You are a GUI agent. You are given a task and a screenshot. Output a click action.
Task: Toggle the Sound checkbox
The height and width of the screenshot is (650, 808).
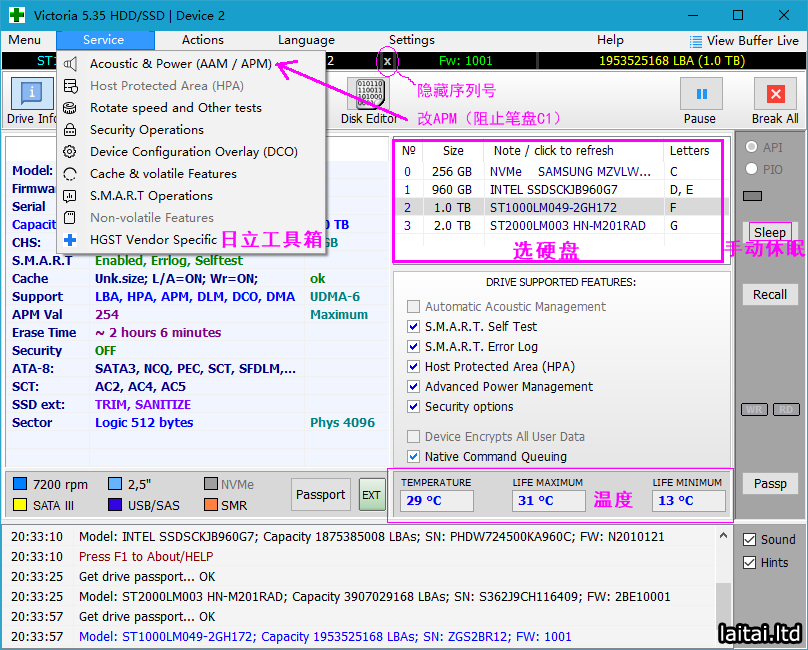[x=750, y=540]
